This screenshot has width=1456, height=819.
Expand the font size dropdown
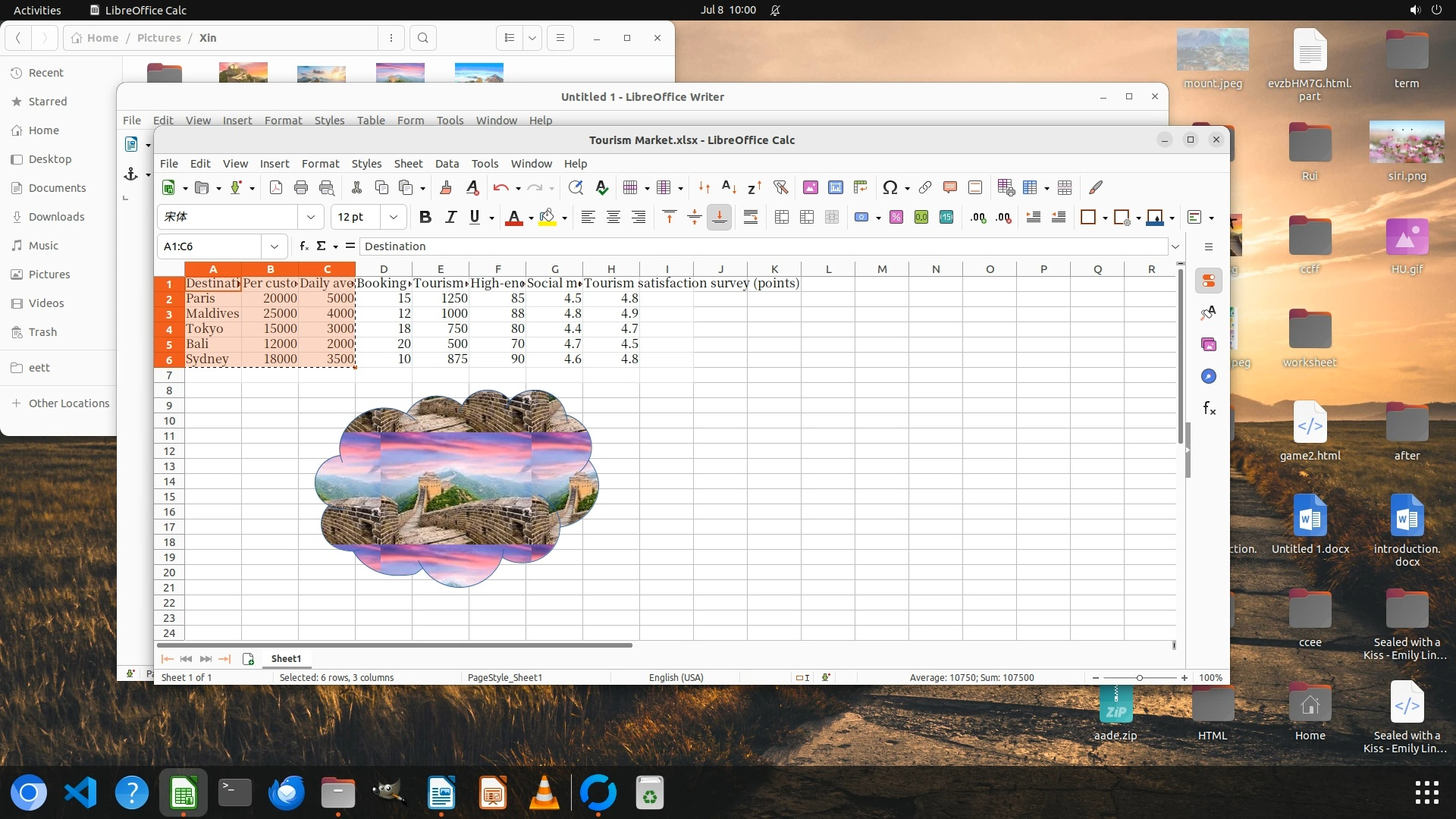[393, 218]
